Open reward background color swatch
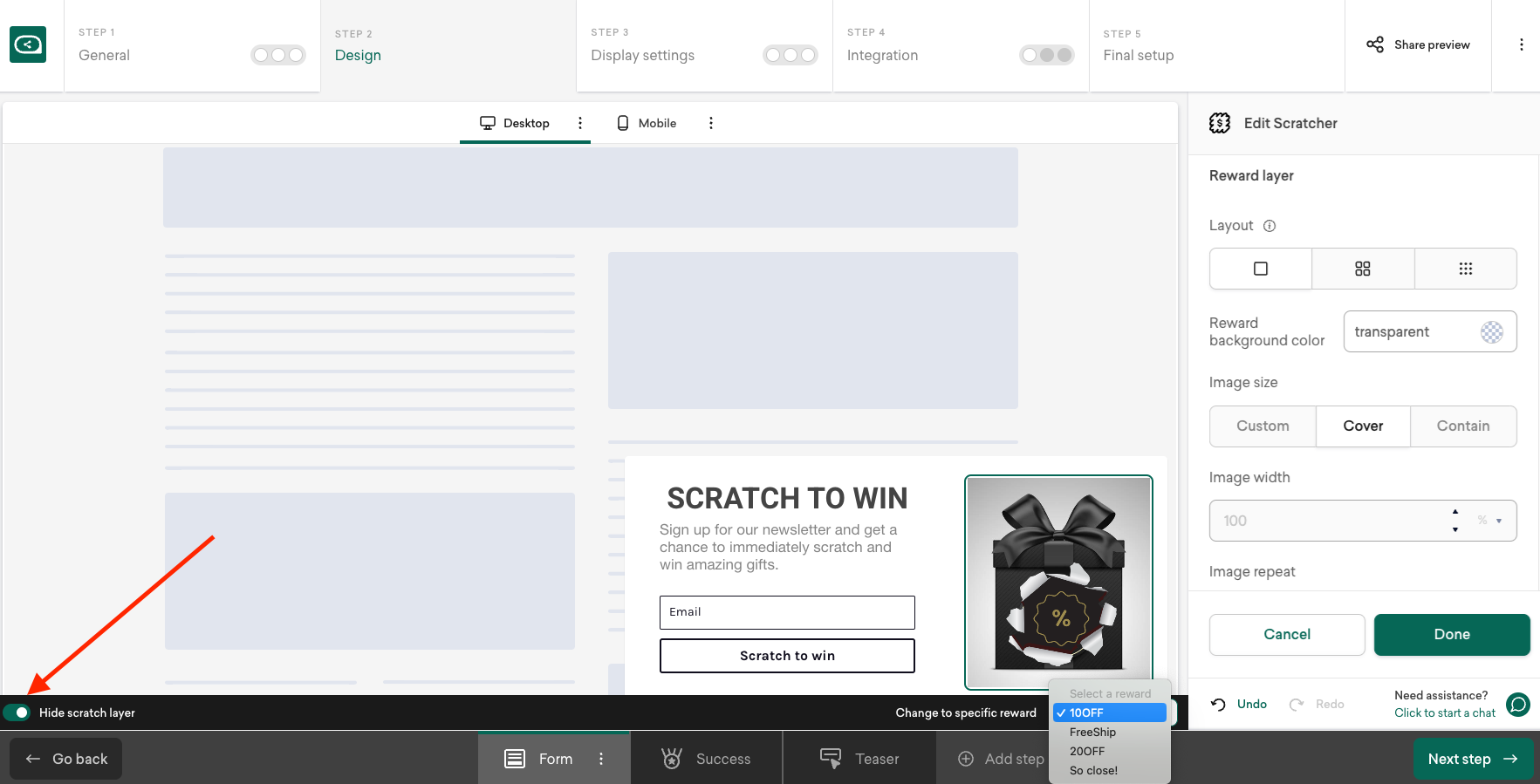Viewport: 1540px width, 784px height. (1491, 332)
